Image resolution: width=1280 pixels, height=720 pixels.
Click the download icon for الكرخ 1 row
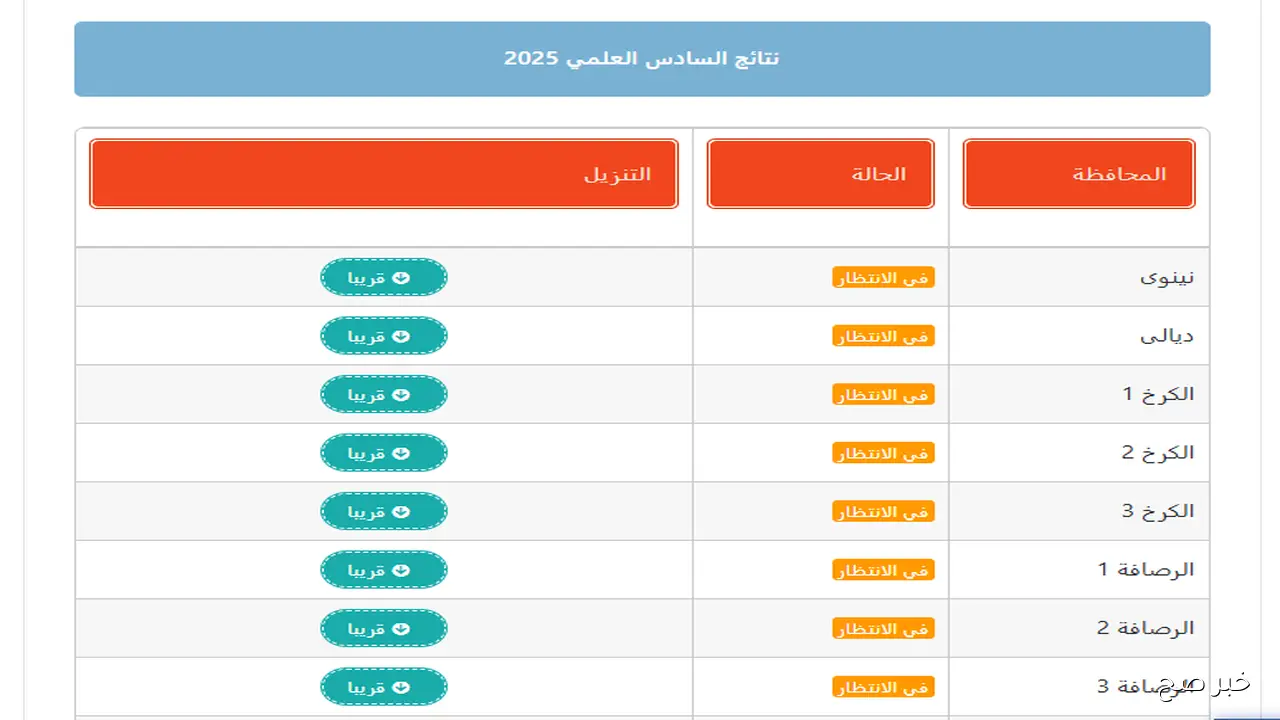[x=402, y=394]
